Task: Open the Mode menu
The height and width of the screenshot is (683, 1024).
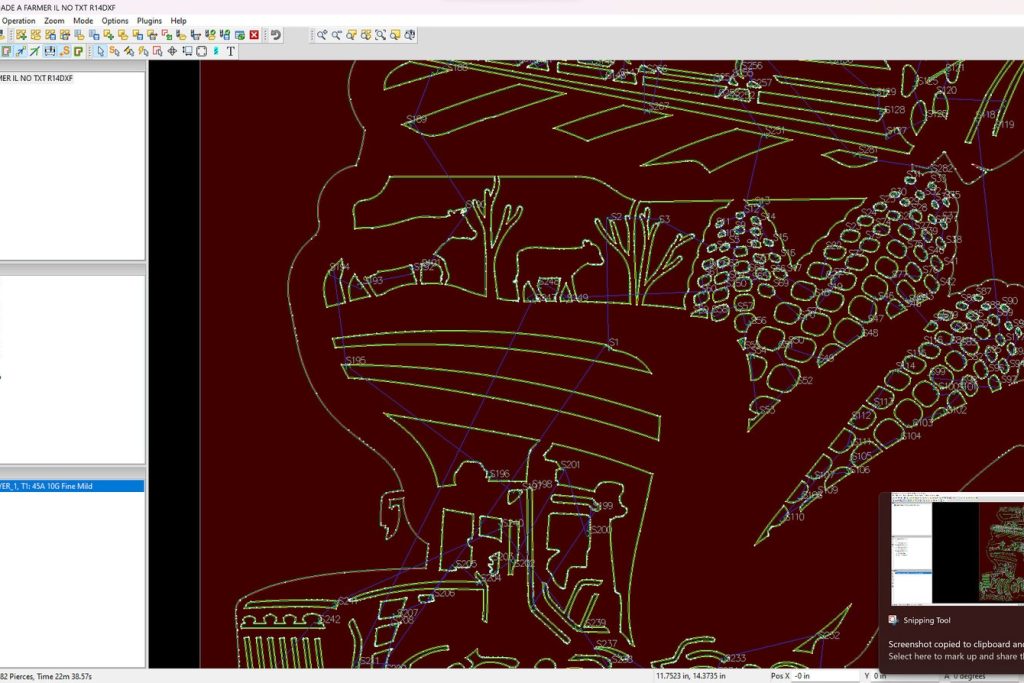Action: (83, 20)
